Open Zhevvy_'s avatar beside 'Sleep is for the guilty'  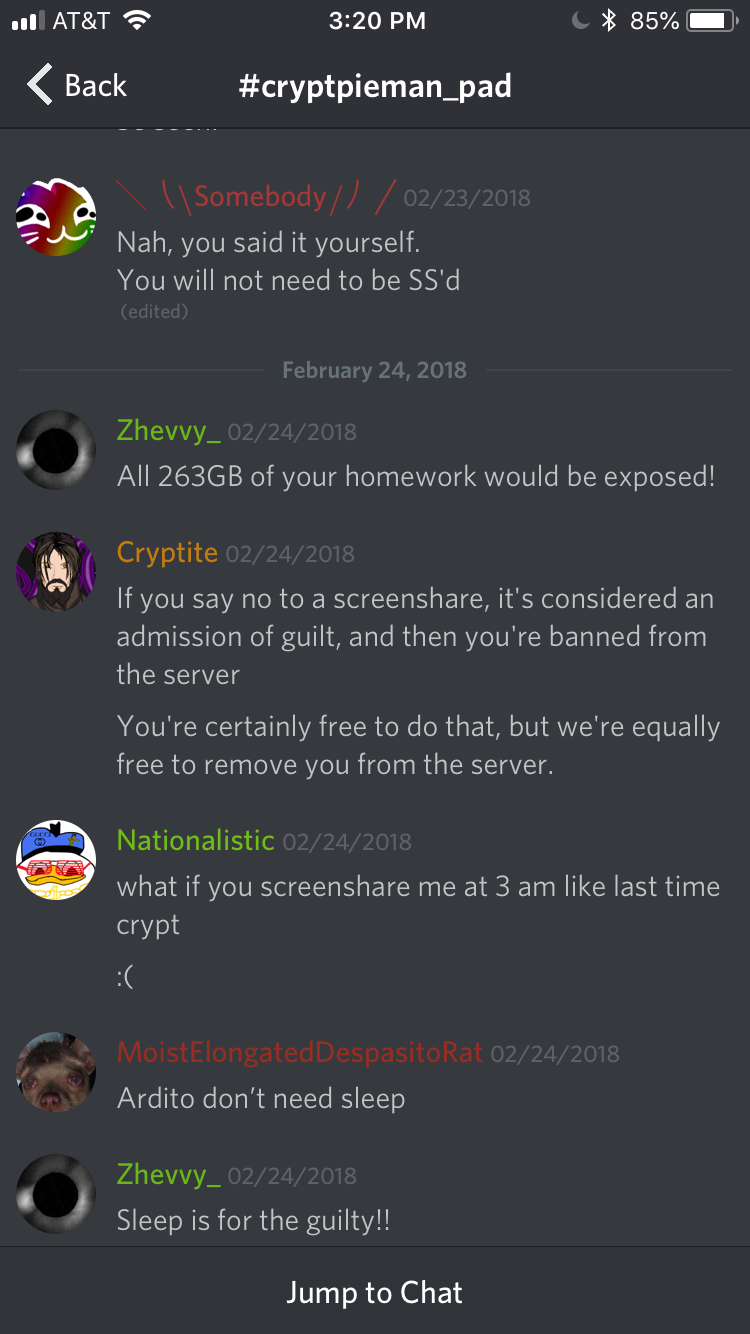coord(56,1194)
